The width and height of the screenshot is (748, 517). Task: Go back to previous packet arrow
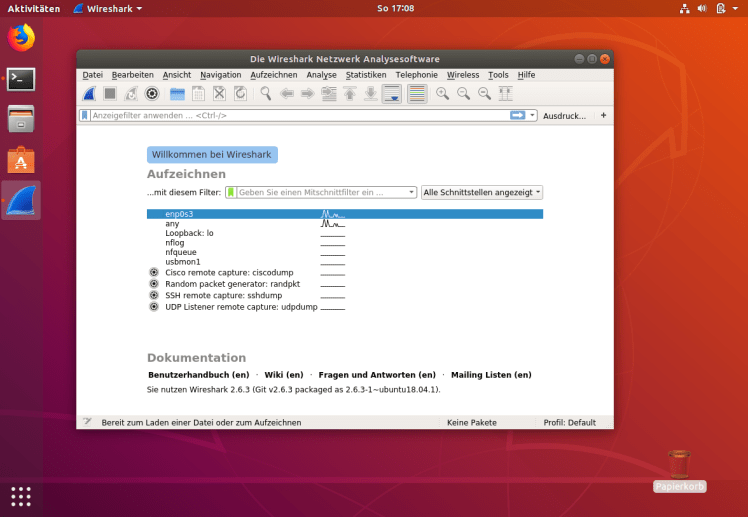pyautogui.click(x=287, y=93)
